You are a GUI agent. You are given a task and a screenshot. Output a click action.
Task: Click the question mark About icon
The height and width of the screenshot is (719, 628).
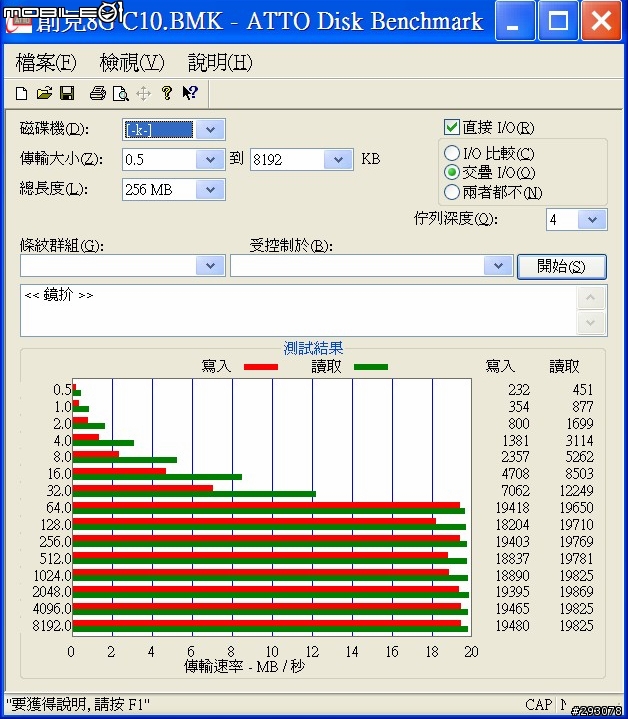coord(166,93)
